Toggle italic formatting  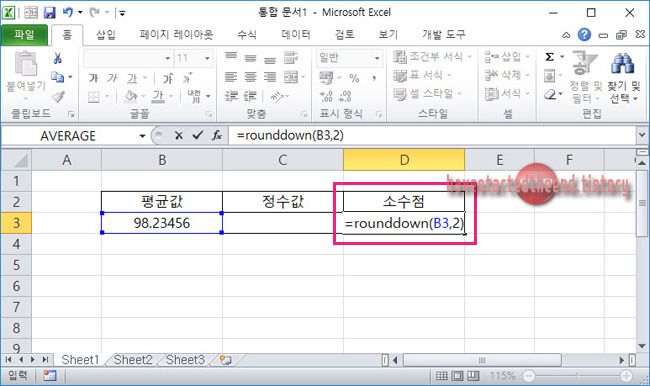coord(112,78)
